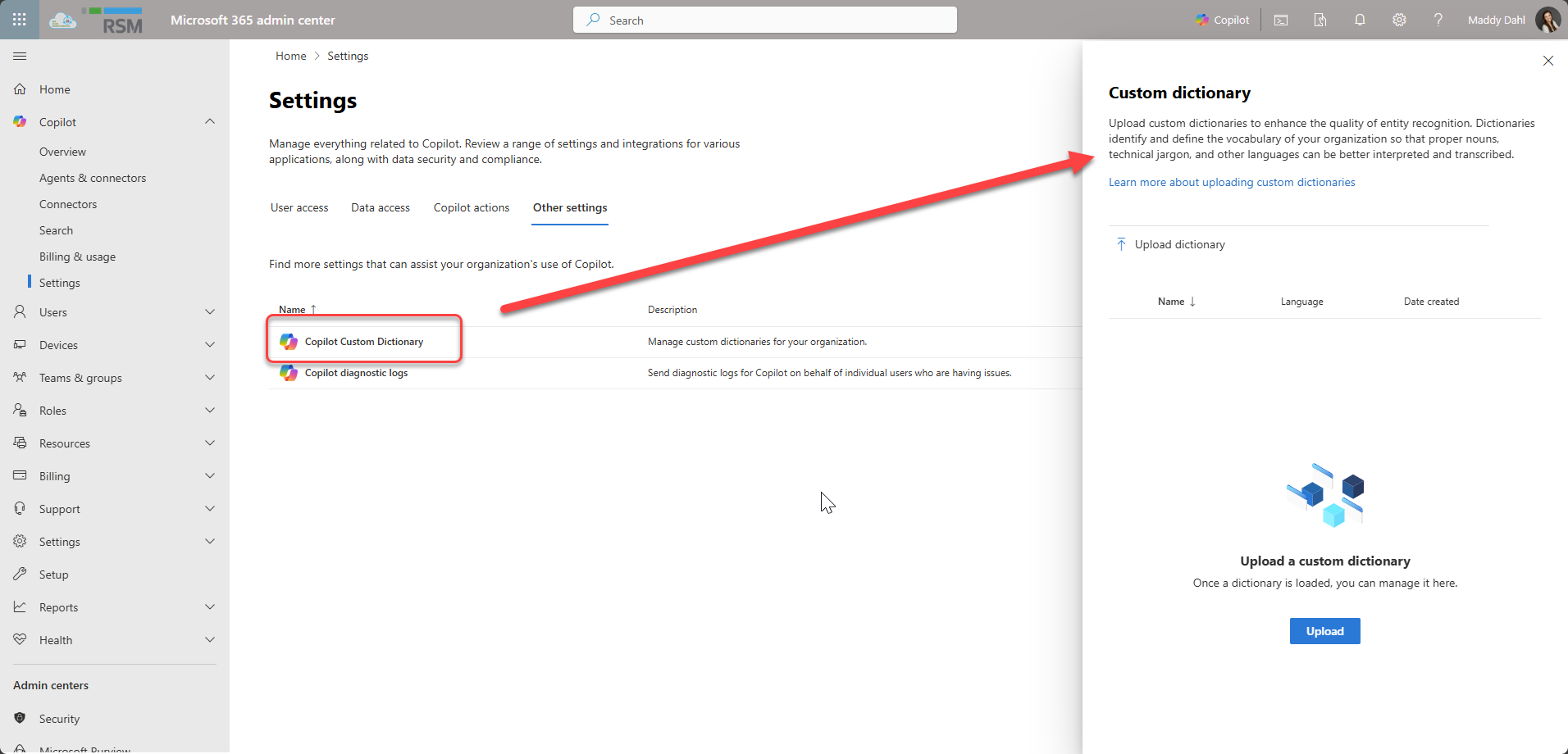Image resolution: width=1568 pixels, height=754 pixels.
Task: Click the Support headset icon
Action: coord(20,509)
